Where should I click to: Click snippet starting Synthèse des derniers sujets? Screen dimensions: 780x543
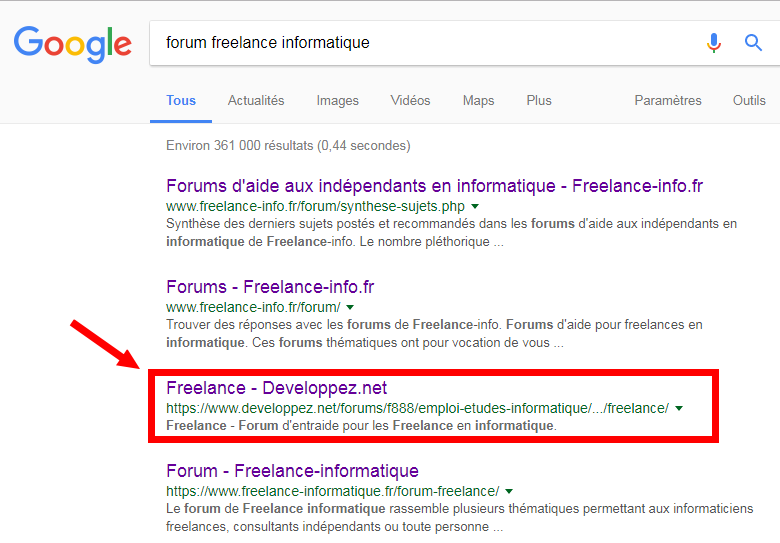pyautogui.click(x=451, y=233)
